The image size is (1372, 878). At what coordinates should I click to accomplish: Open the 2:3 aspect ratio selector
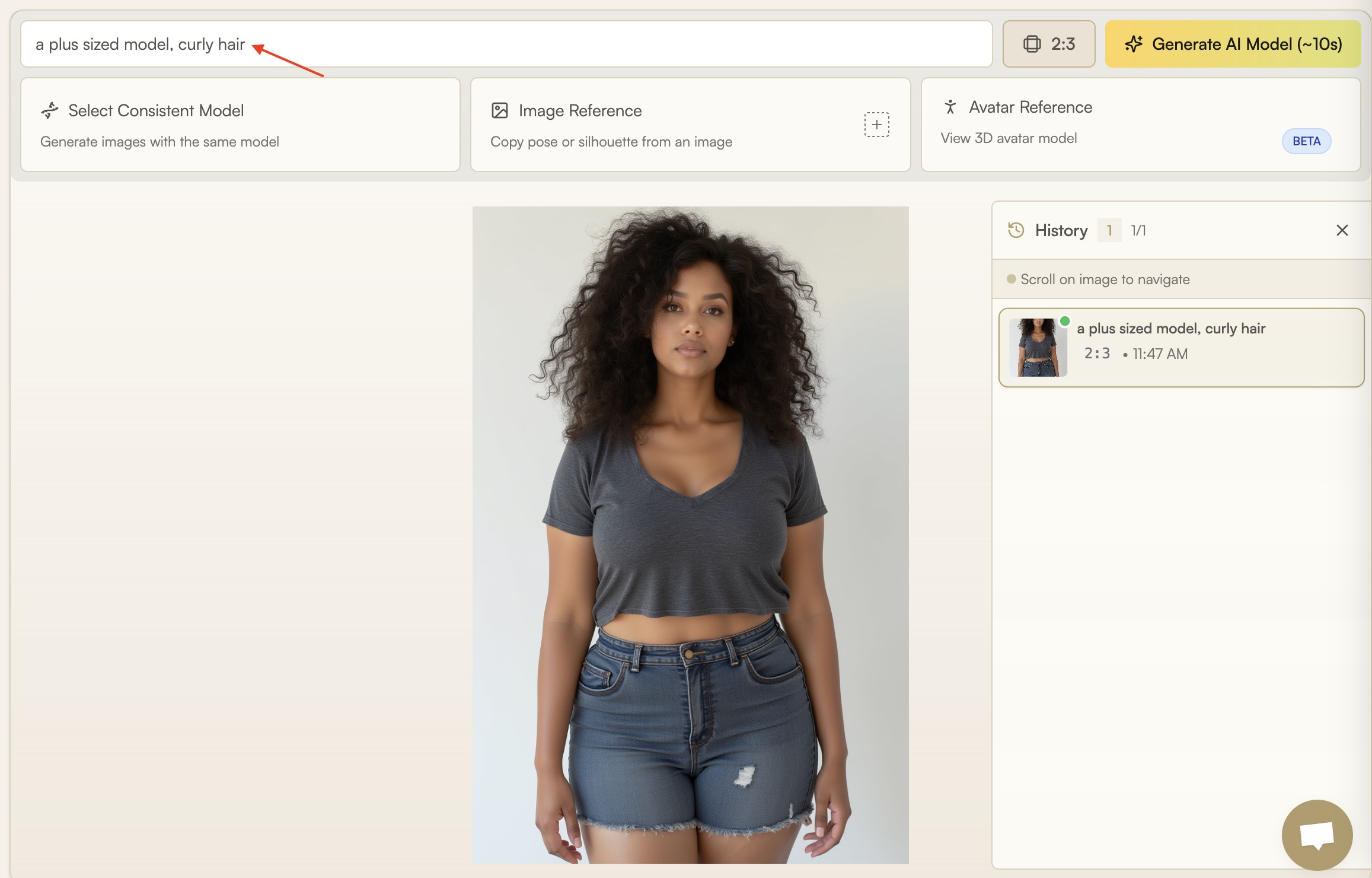click(1048, 43)
